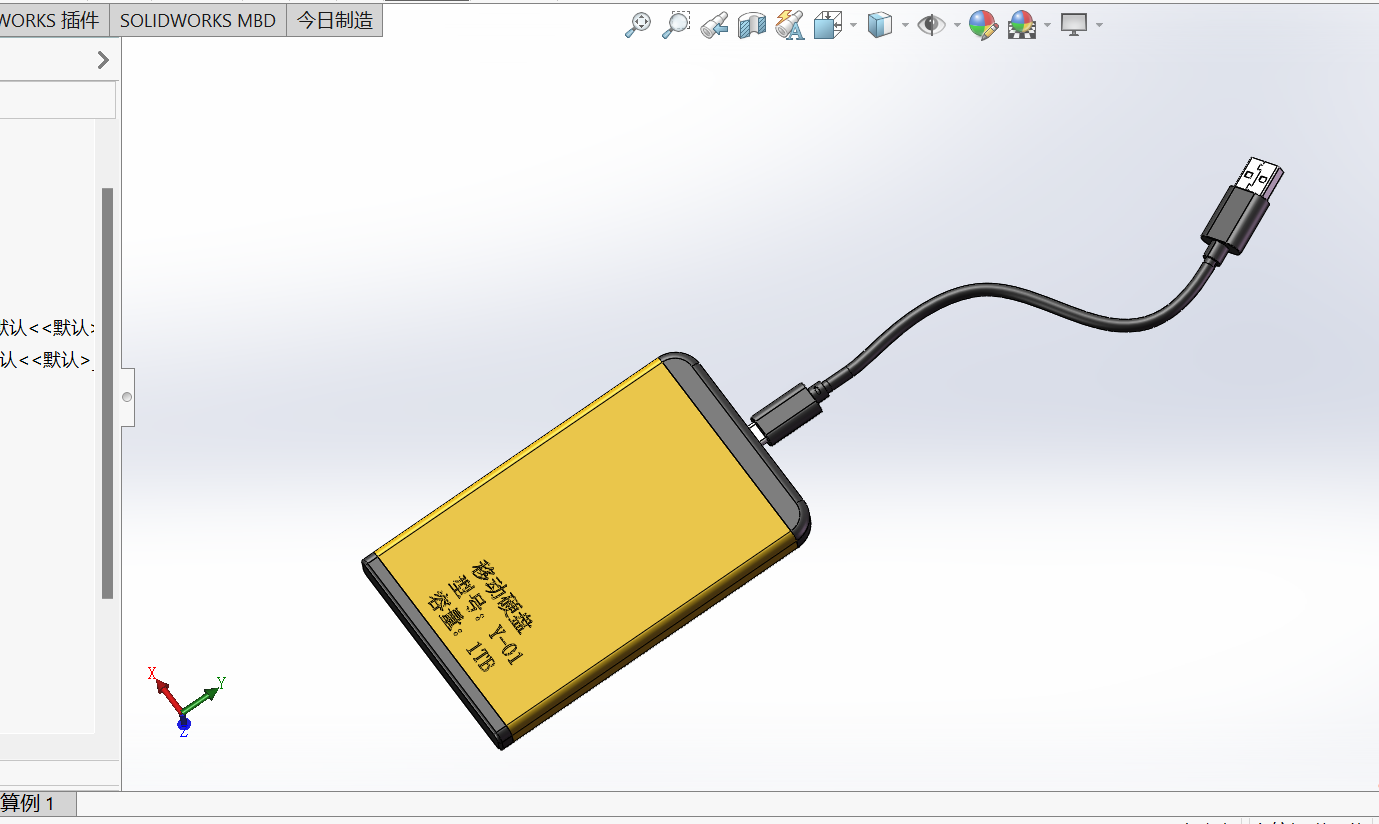This screenshot has width=1379, height=824.
Task: Select the Zoom to Area tool
Action: point(676,25)
